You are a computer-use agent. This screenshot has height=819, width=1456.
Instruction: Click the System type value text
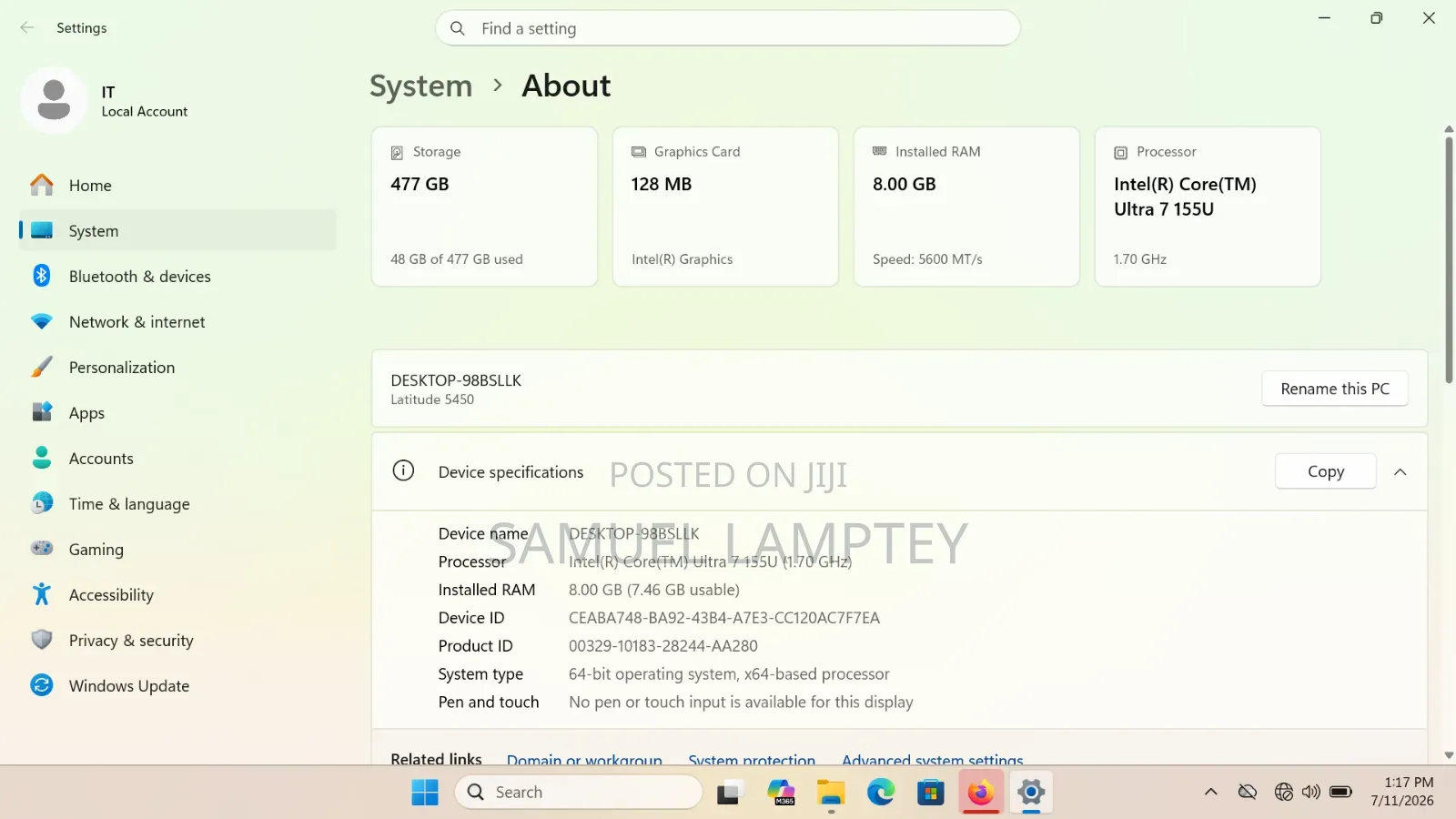(x=729, y=674)
